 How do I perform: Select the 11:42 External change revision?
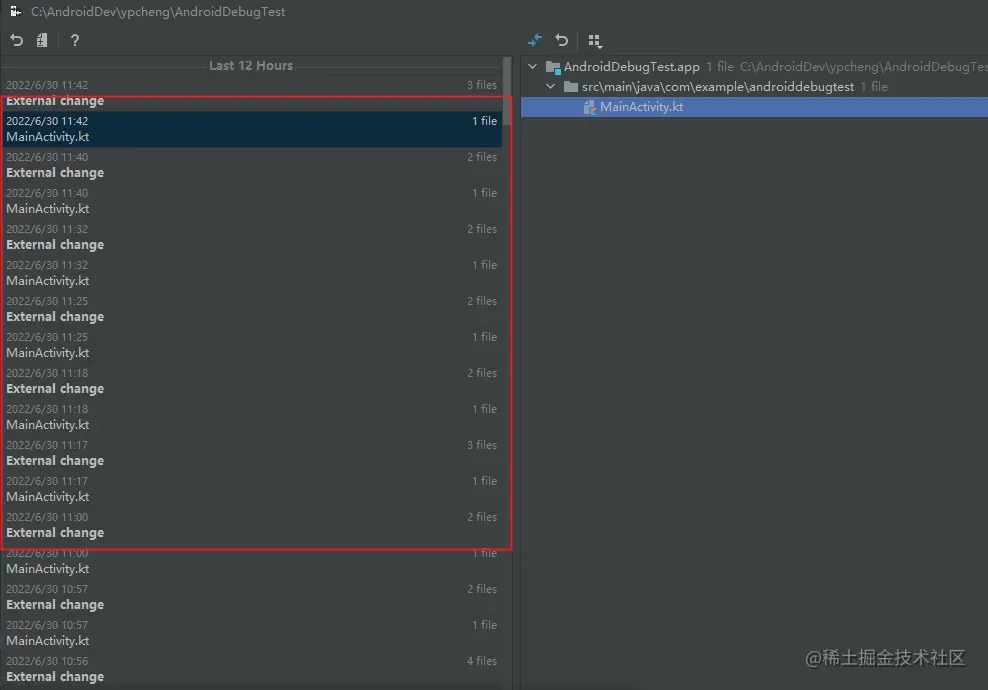251,93
